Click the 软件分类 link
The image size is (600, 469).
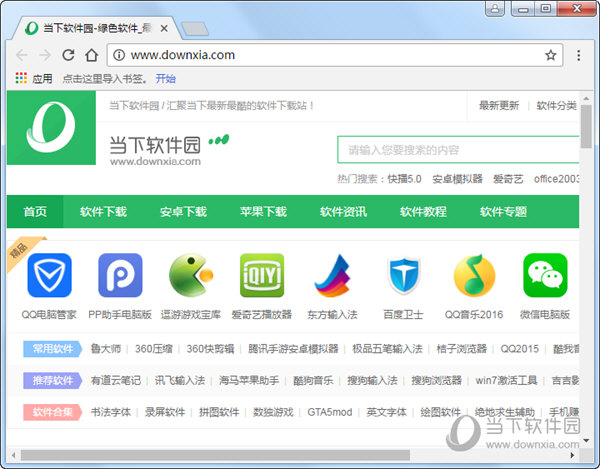pyautogui.click(x=556, y=106)
